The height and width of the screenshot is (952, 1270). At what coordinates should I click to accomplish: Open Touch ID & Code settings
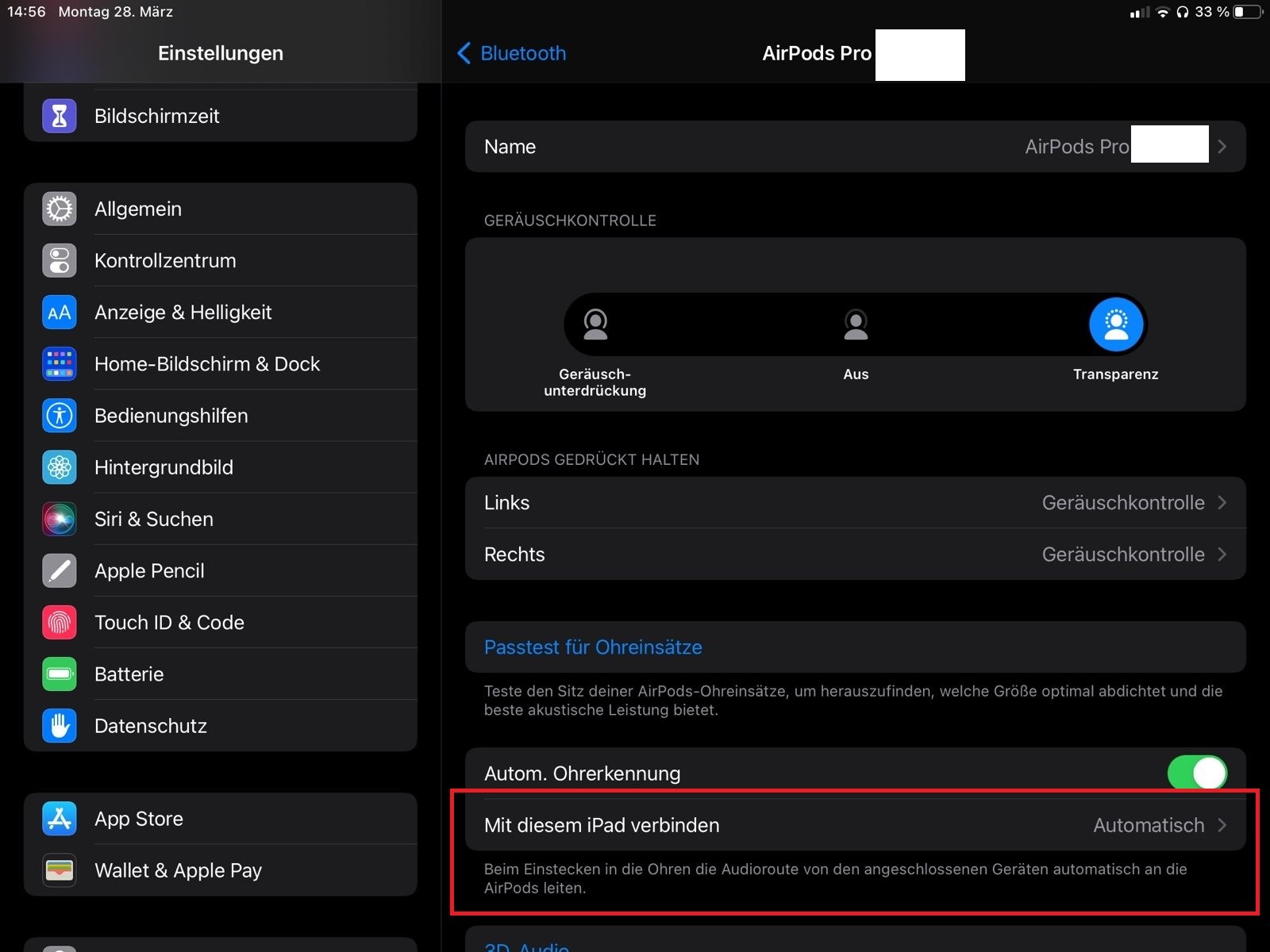pyautogui.click(x=221, y=622)
